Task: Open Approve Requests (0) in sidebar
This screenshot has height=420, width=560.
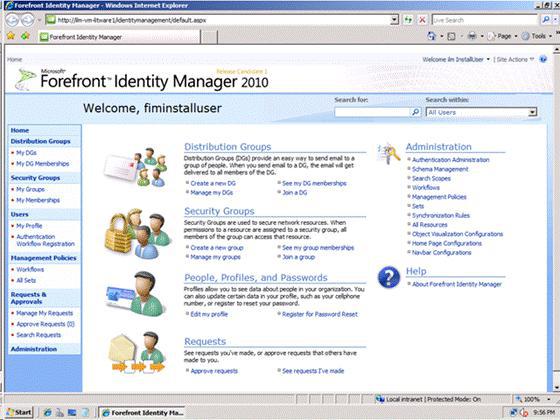Action: pyautogui.click(x=45, y=324)
